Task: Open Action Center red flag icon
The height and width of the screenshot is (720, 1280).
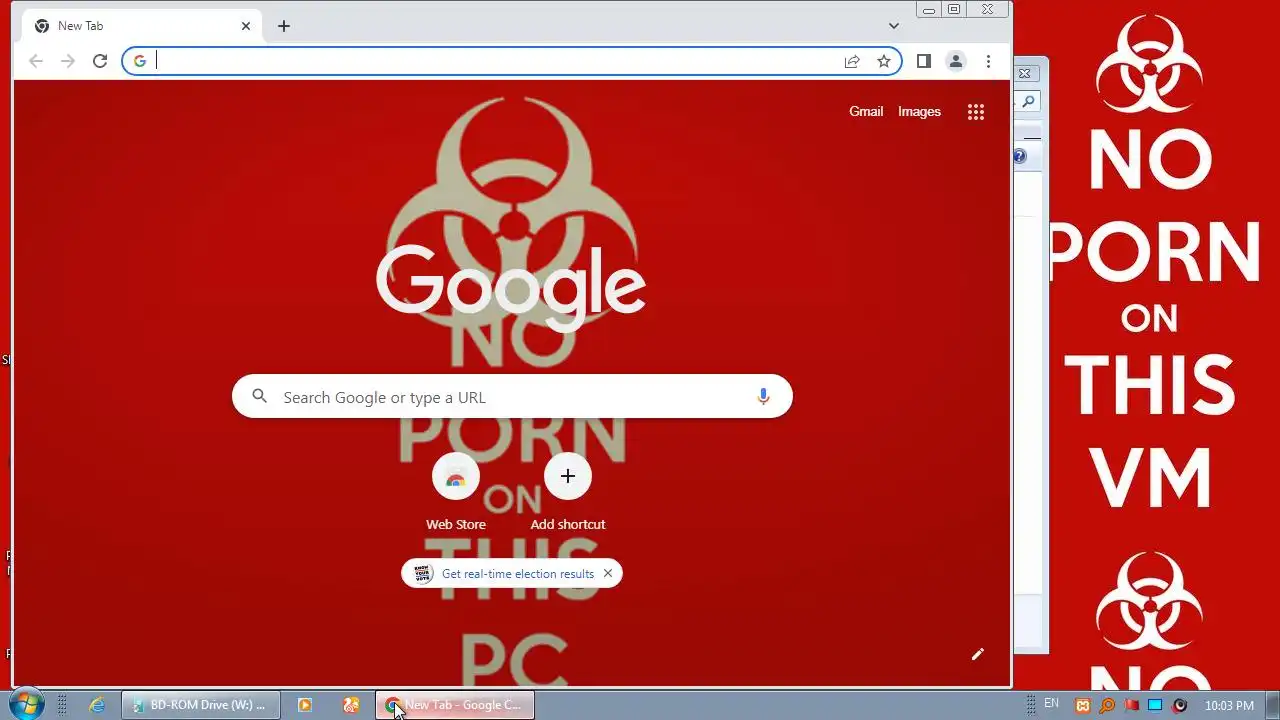Action: (x=1131, y=706)
